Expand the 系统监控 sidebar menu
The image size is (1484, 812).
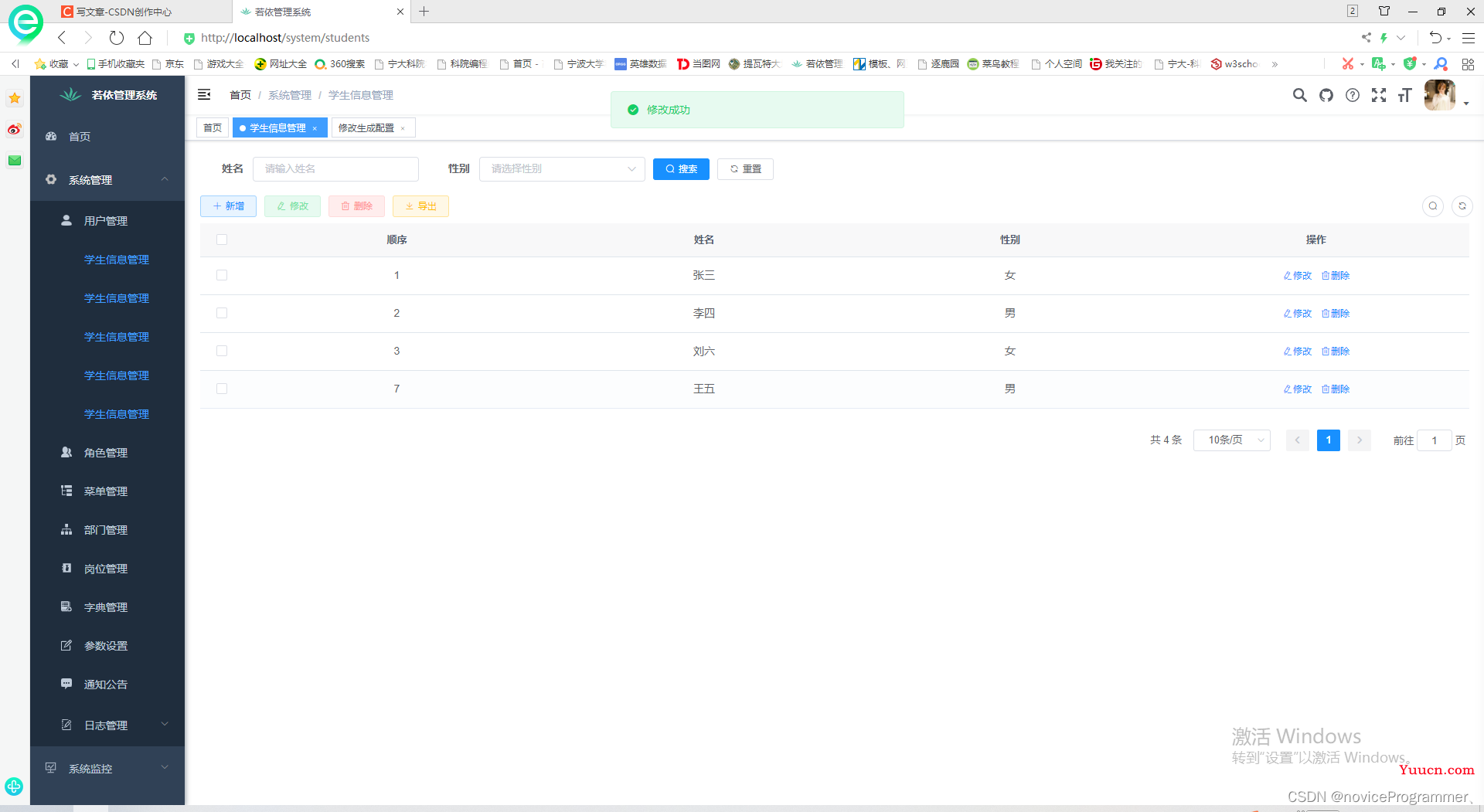click(107, 769)
